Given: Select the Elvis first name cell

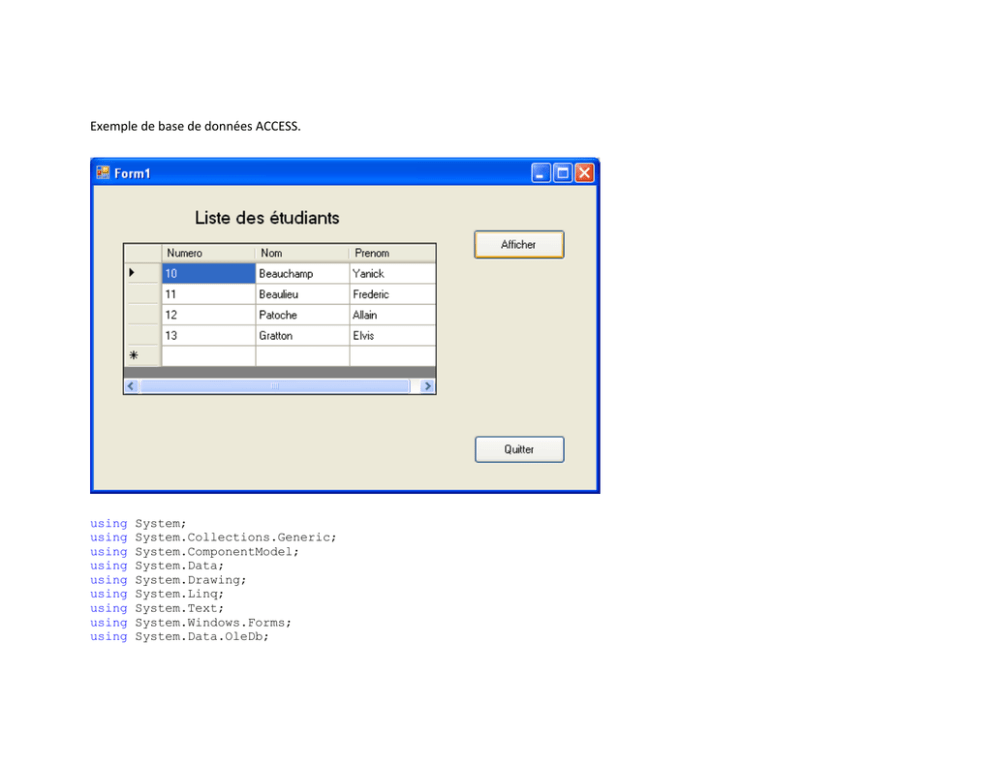Looking at the screenshot, I should (392, 335).
